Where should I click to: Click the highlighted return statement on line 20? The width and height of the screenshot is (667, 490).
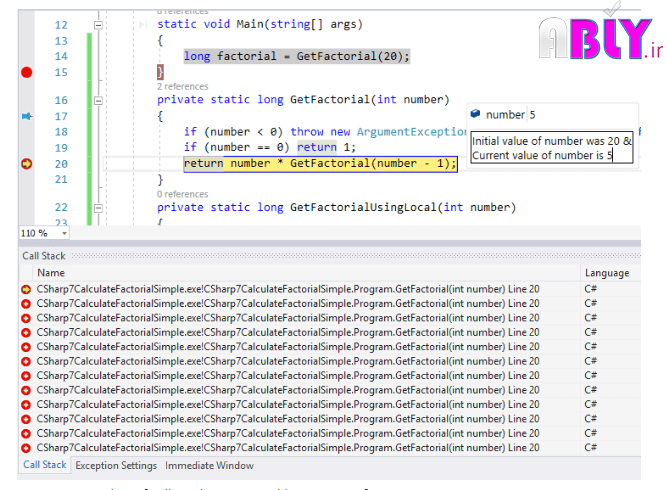(x=320, y=164)
